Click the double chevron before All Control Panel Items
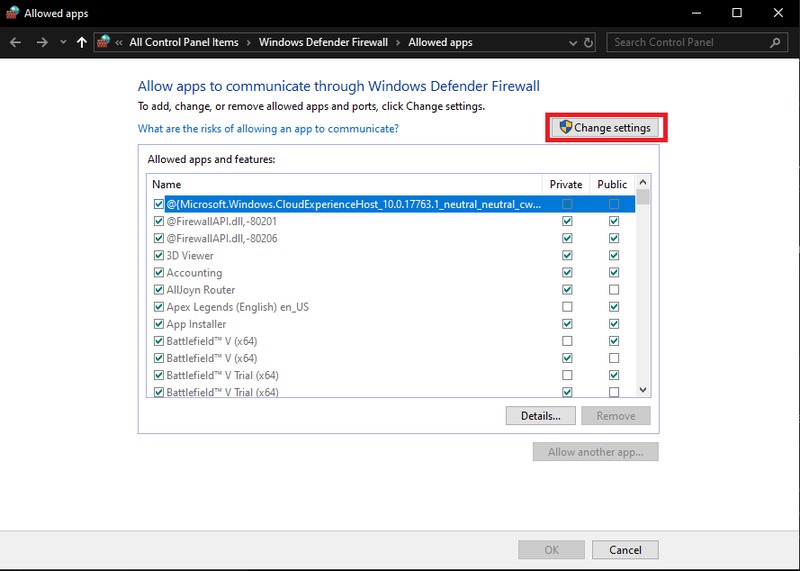 [x=119, y=43]
